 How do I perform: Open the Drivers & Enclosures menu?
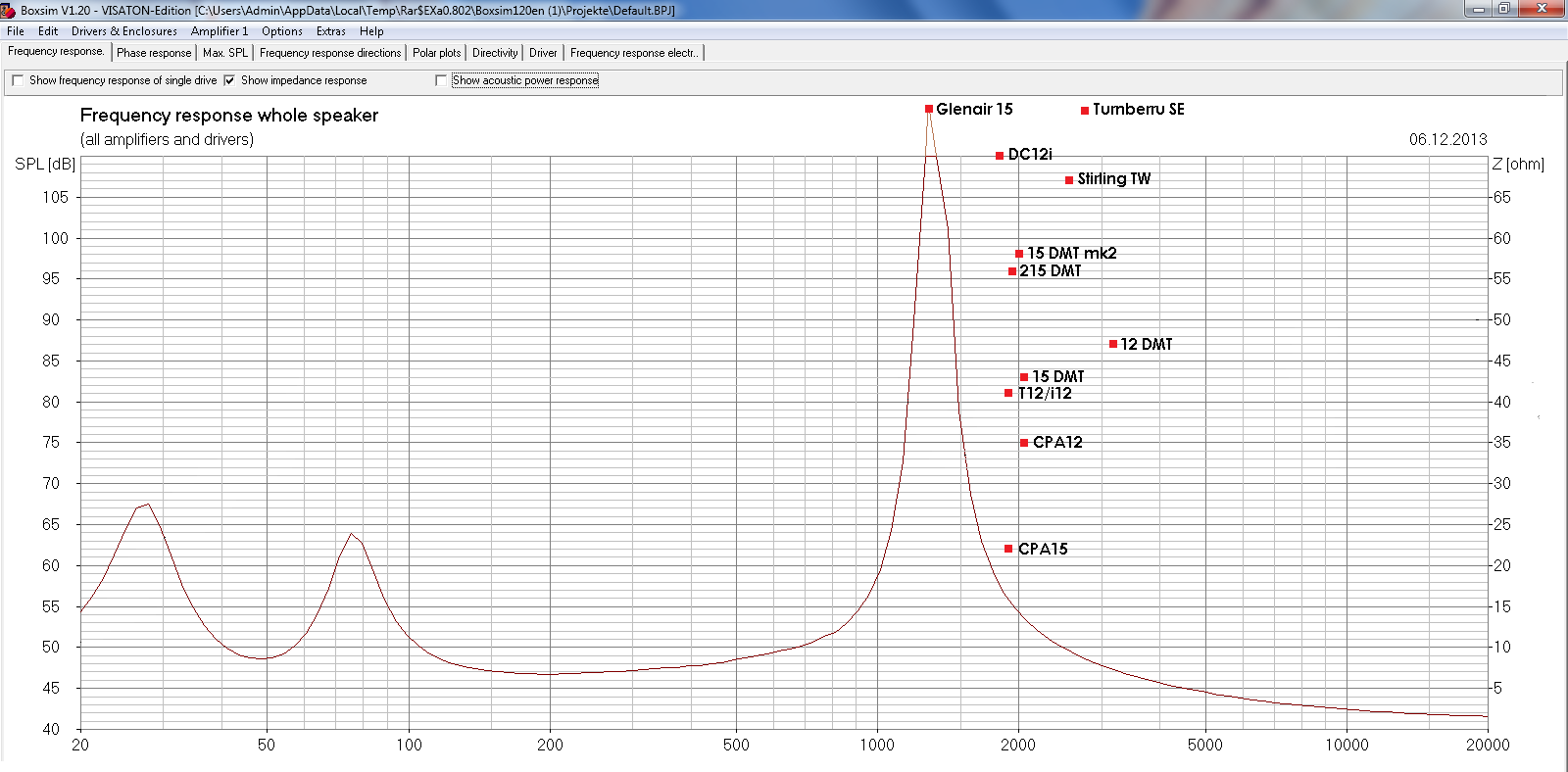[123, 31]
